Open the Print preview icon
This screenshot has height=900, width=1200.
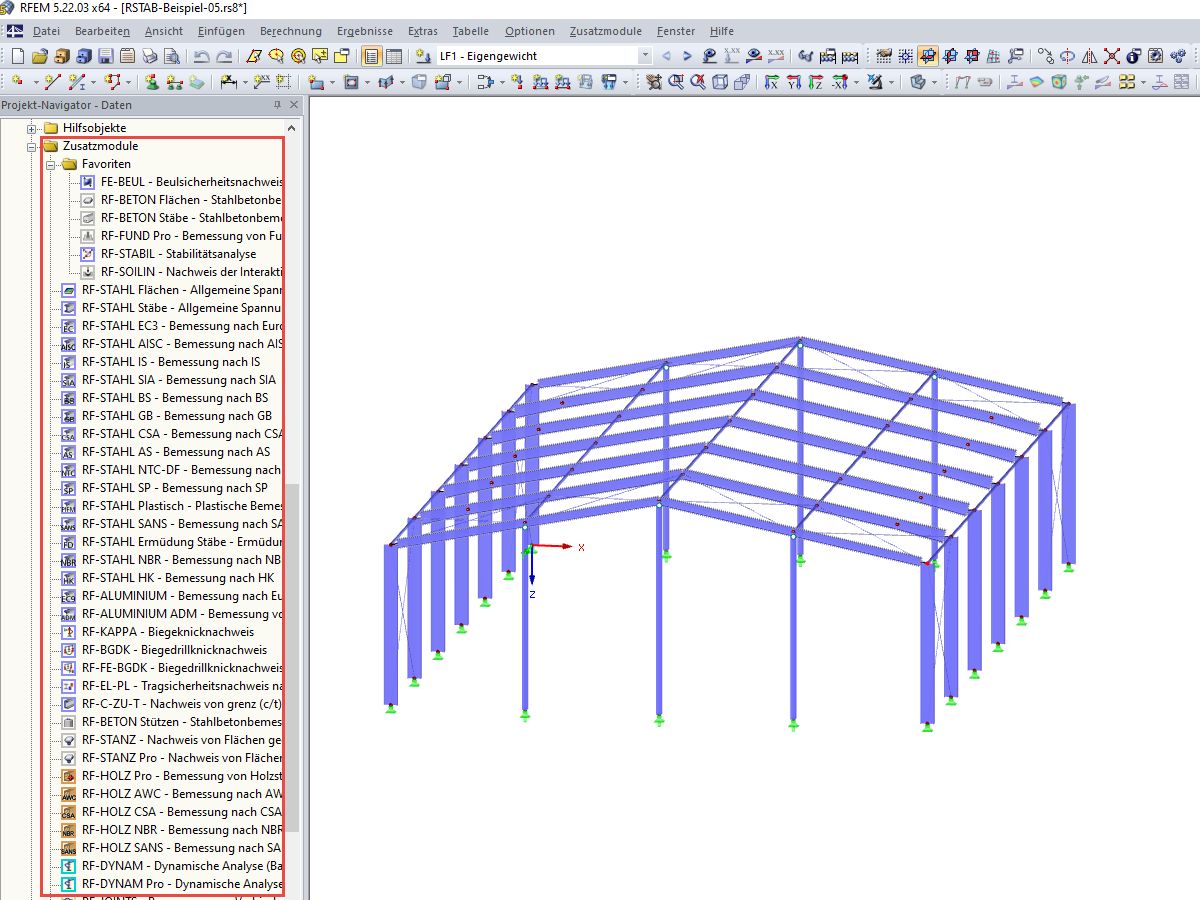coord(171,56)
